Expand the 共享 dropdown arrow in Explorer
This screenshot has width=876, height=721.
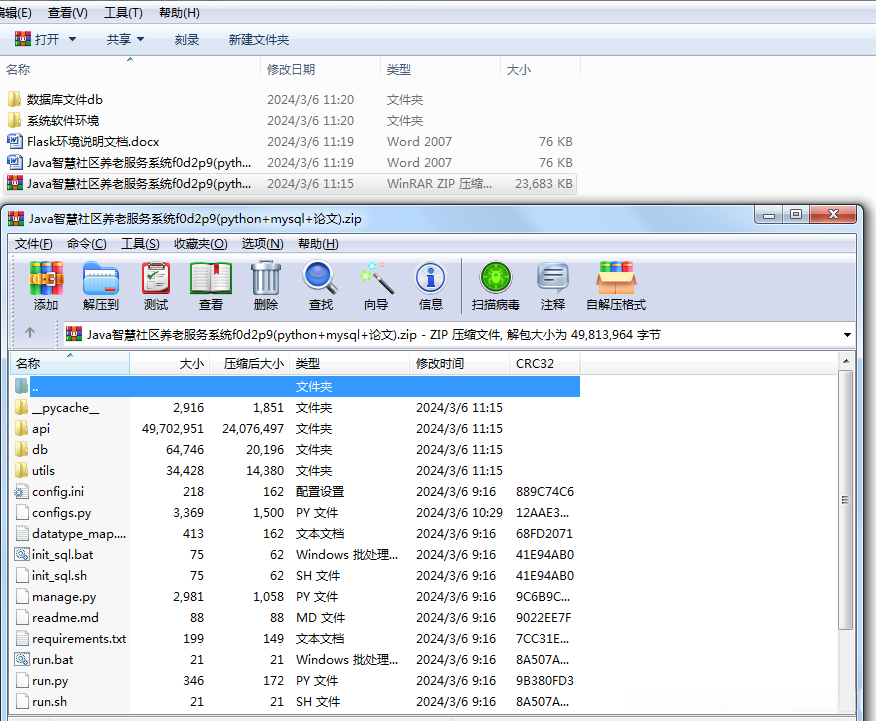140,39
